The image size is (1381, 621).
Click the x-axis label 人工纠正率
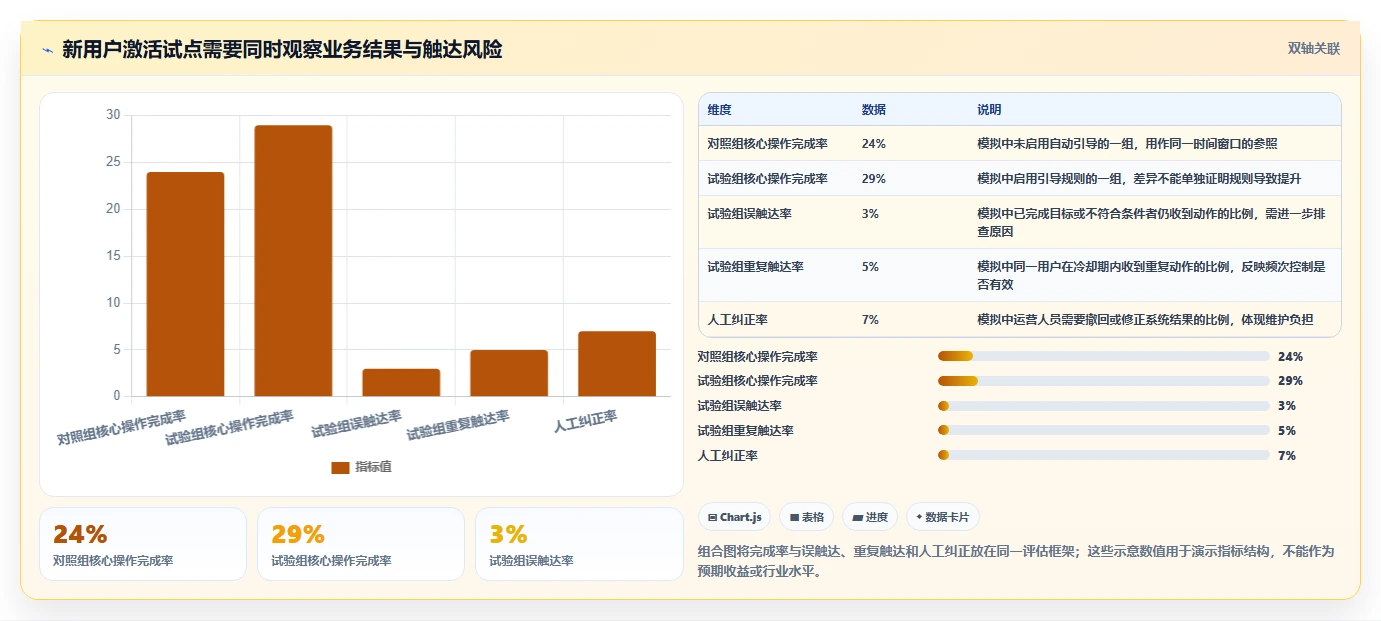586,421
